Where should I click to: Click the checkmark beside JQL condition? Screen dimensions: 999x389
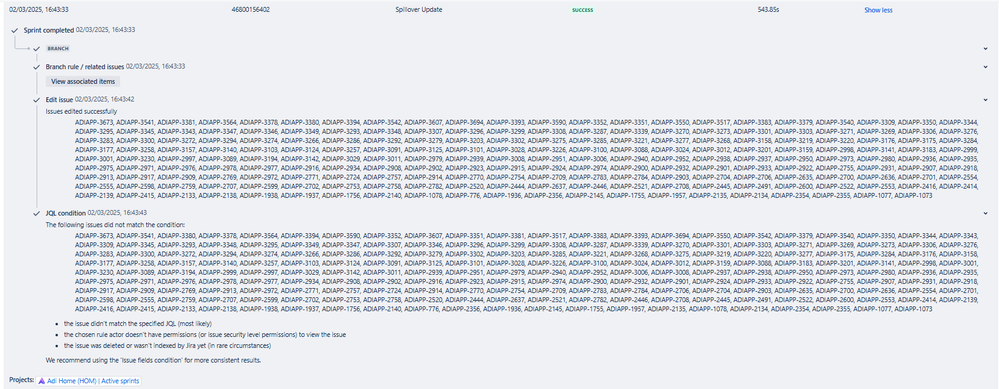tap(37, 213)
